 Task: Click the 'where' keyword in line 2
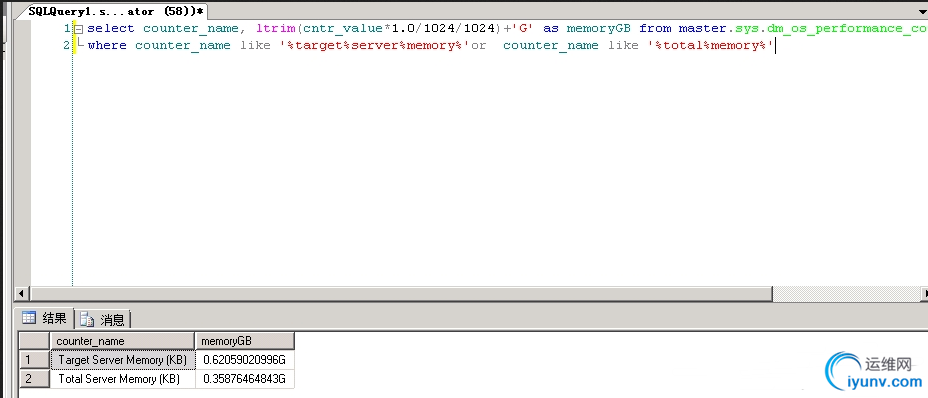pyautogui.click(x=107, y=46)
